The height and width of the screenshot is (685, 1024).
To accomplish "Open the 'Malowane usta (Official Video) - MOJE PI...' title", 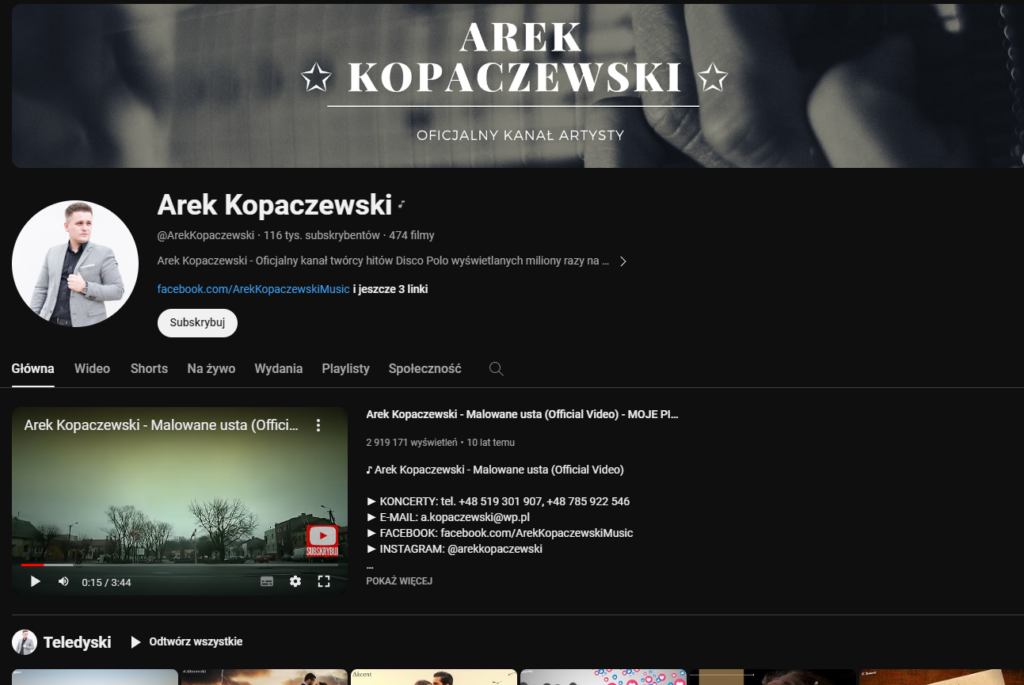I will (x=522, y=414).
